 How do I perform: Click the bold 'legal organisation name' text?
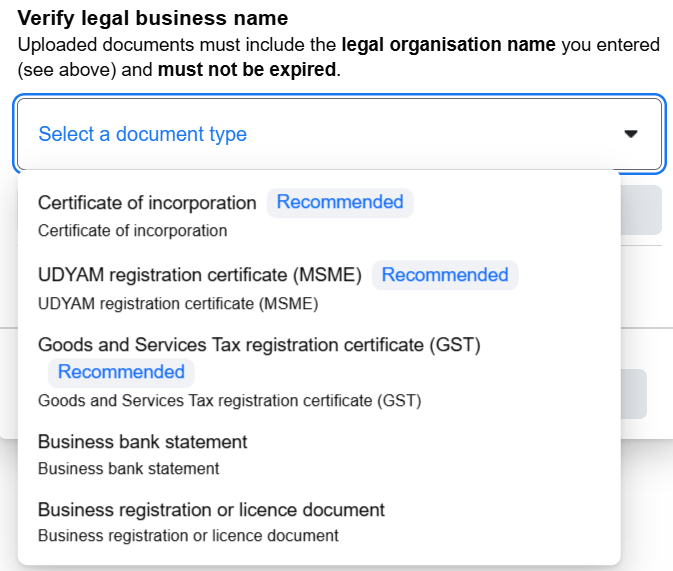click(x=448, y=45)
